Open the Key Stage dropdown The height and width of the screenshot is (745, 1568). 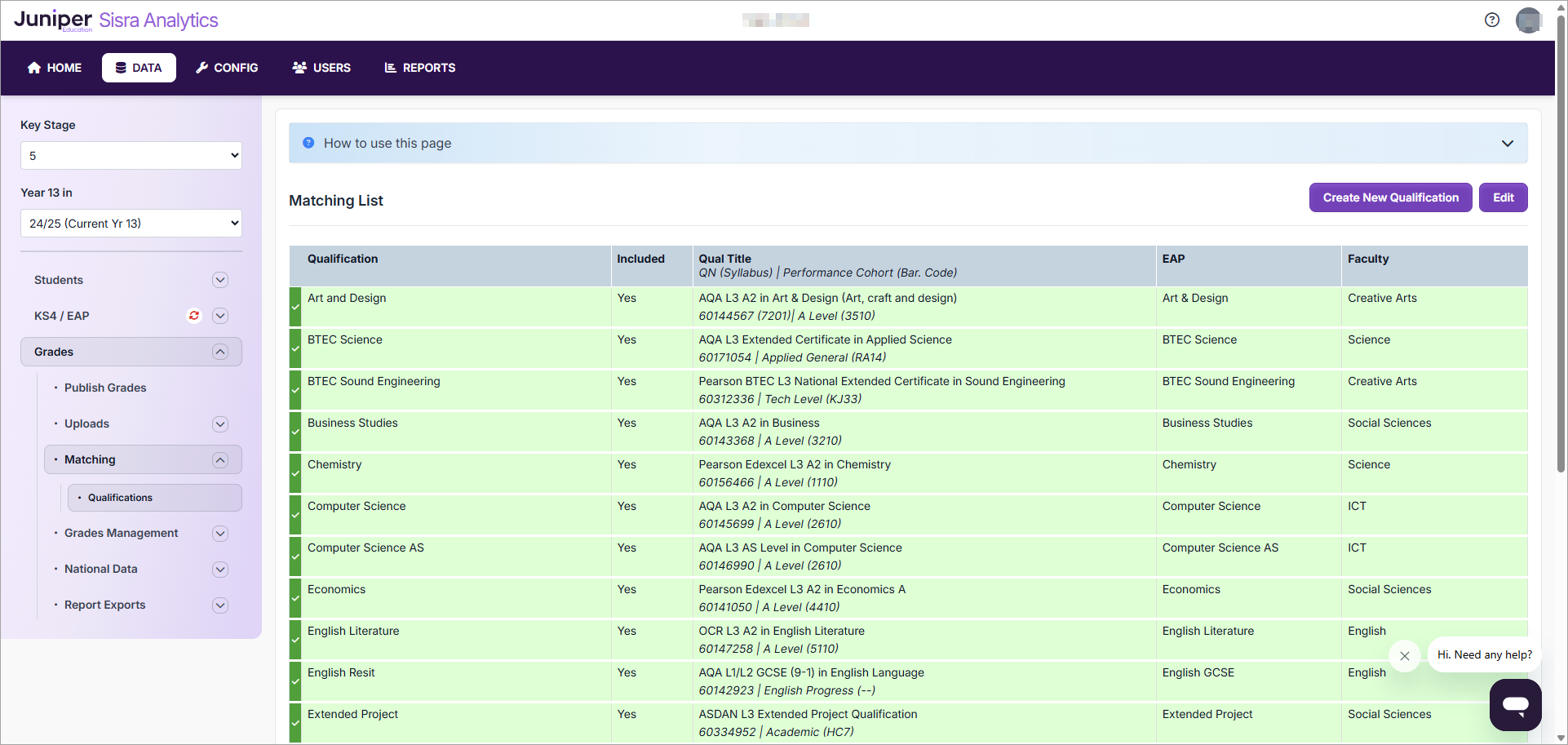[131, 156]
